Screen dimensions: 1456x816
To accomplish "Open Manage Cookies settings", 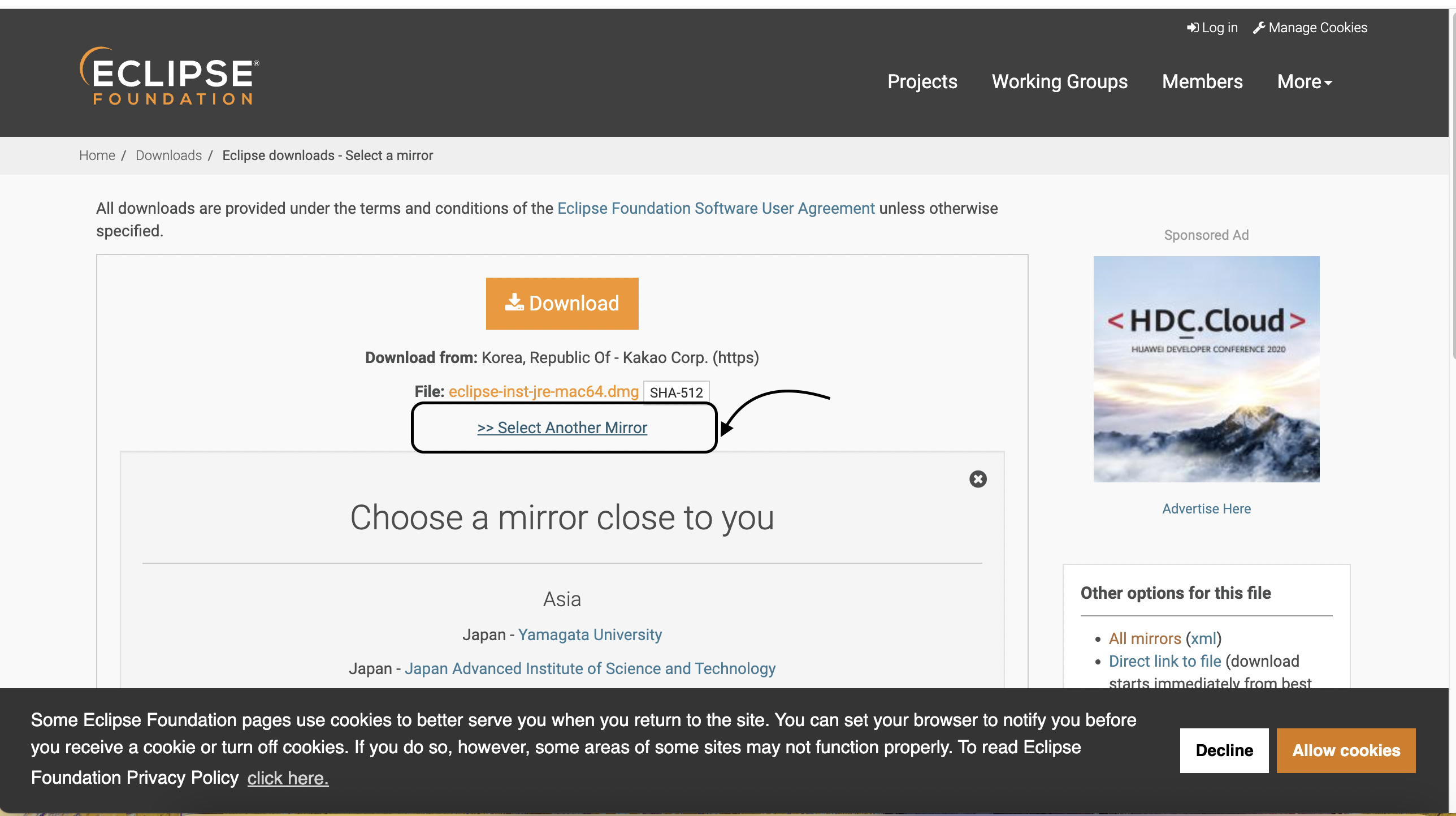I will tap(1310, 28).
